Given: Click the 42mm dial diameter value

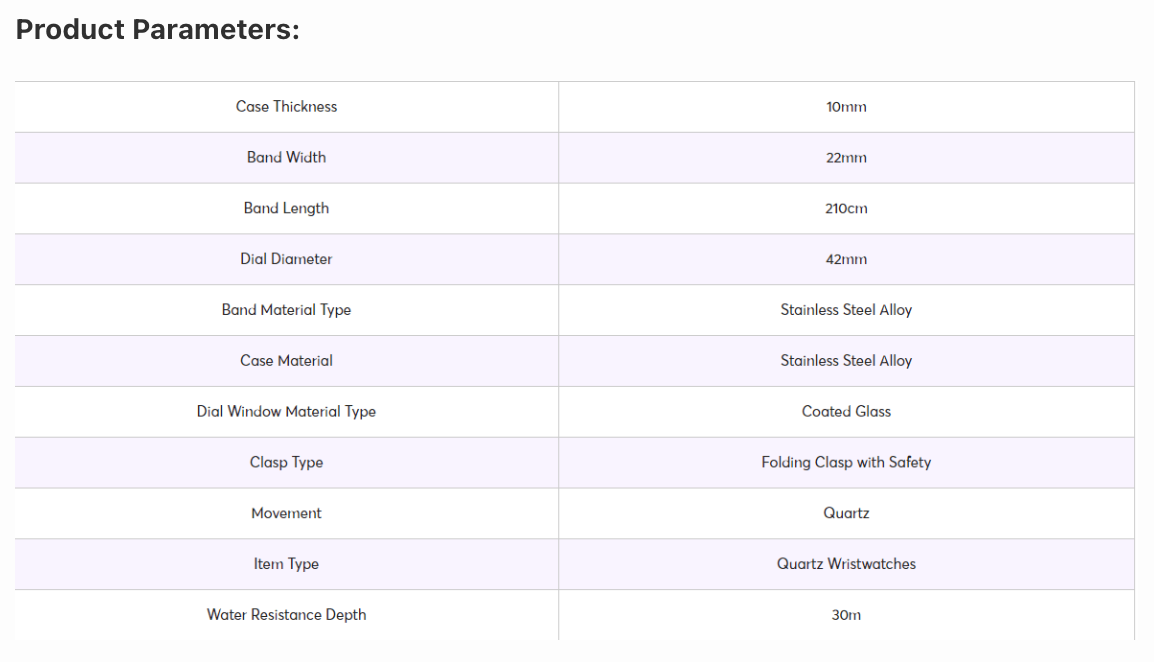Looking at the screenshot, I should [846, 259].
